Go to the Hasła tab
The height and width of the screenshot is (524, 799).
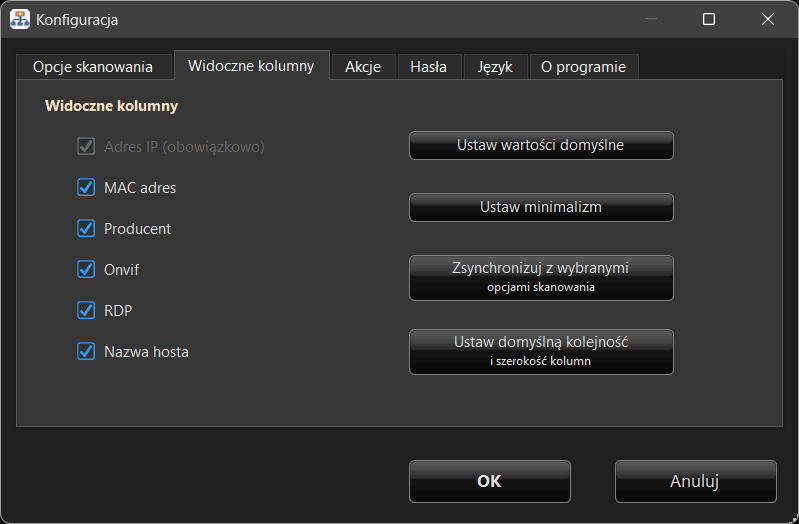(429, 67)
